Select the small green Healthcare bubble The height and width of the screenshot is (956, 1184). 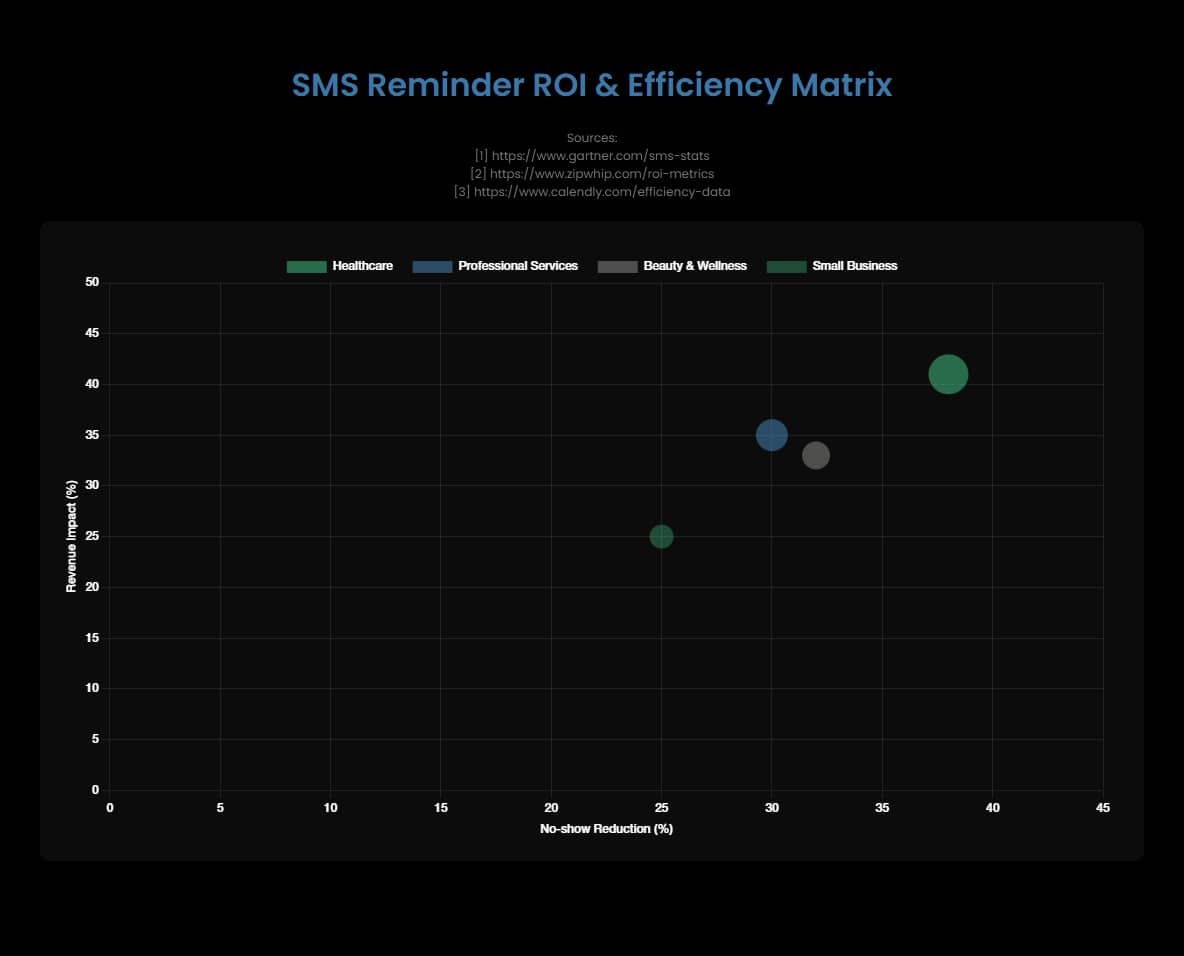click(x=661, y=537)
